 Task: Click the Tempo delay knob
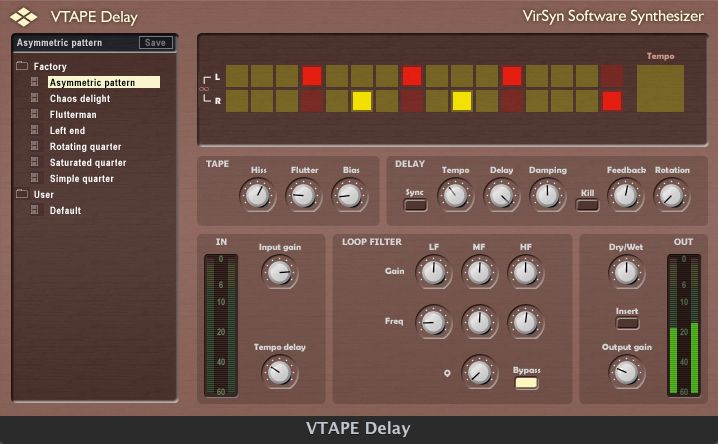[279, 372]
